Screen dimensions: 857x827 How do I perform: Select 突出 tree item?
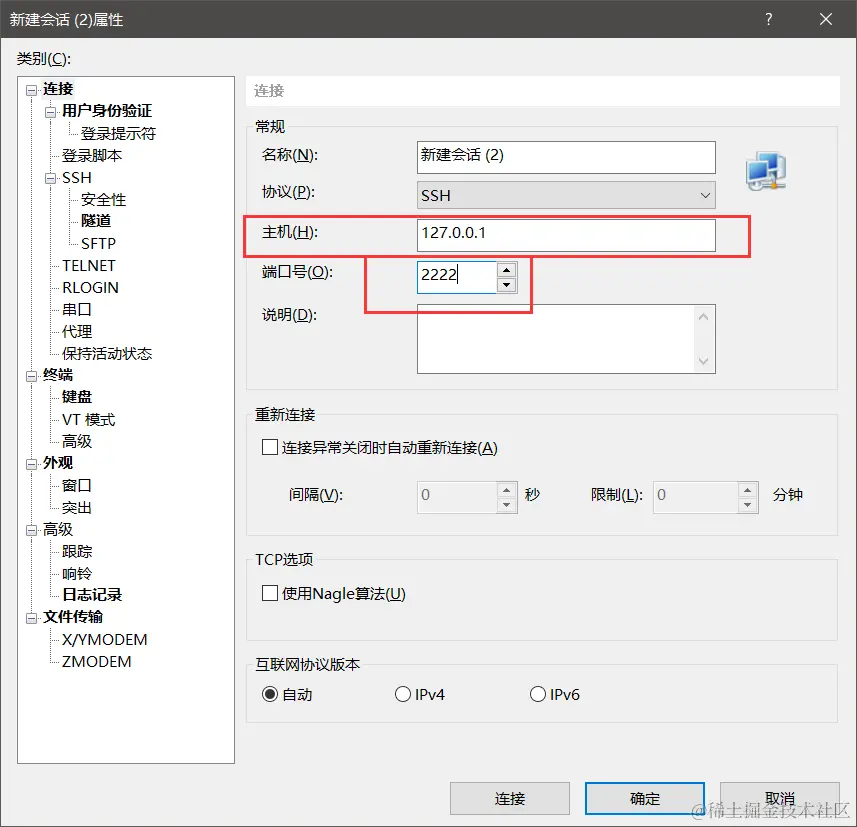tap(77, 508)
